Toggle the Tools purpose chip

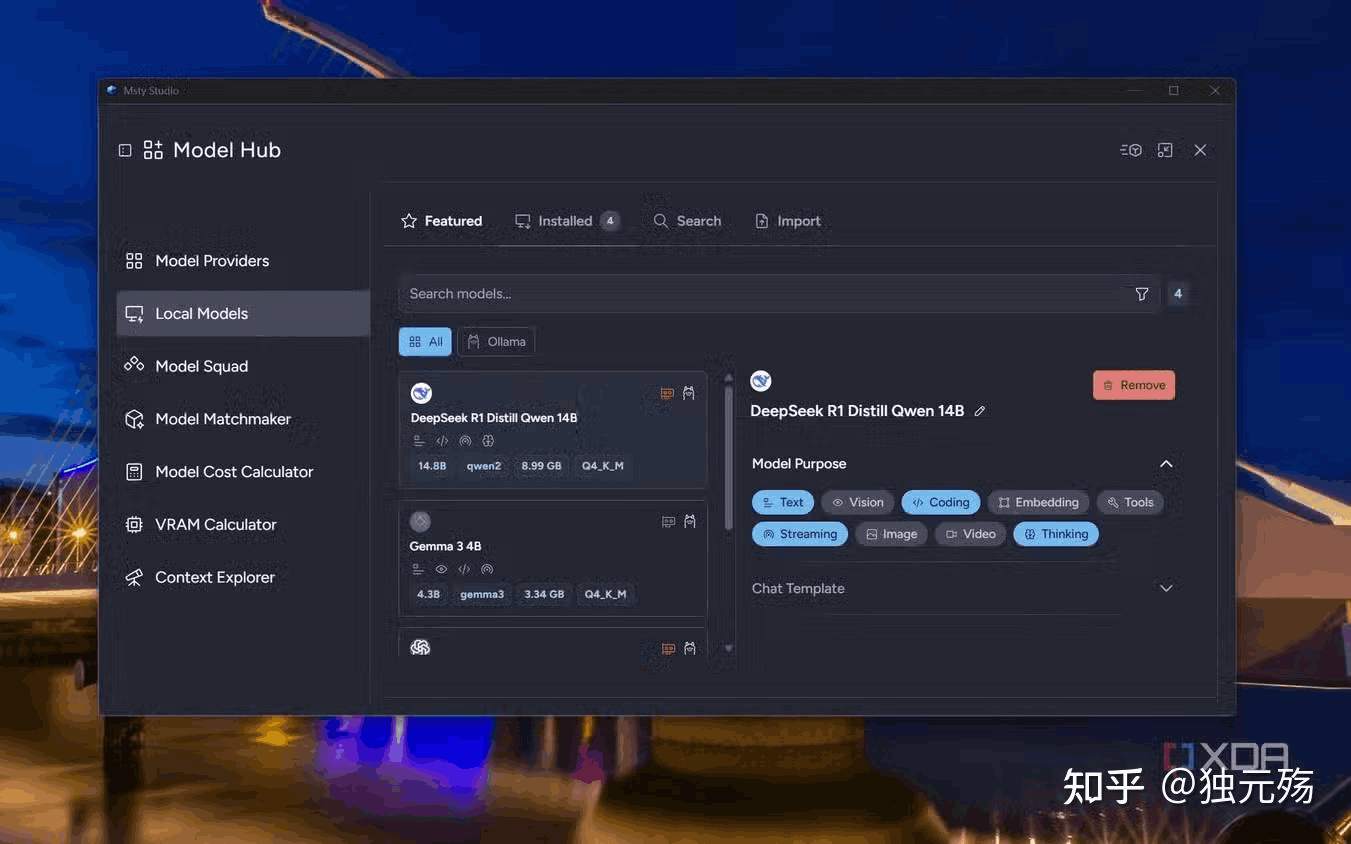tap(1130, 503)
